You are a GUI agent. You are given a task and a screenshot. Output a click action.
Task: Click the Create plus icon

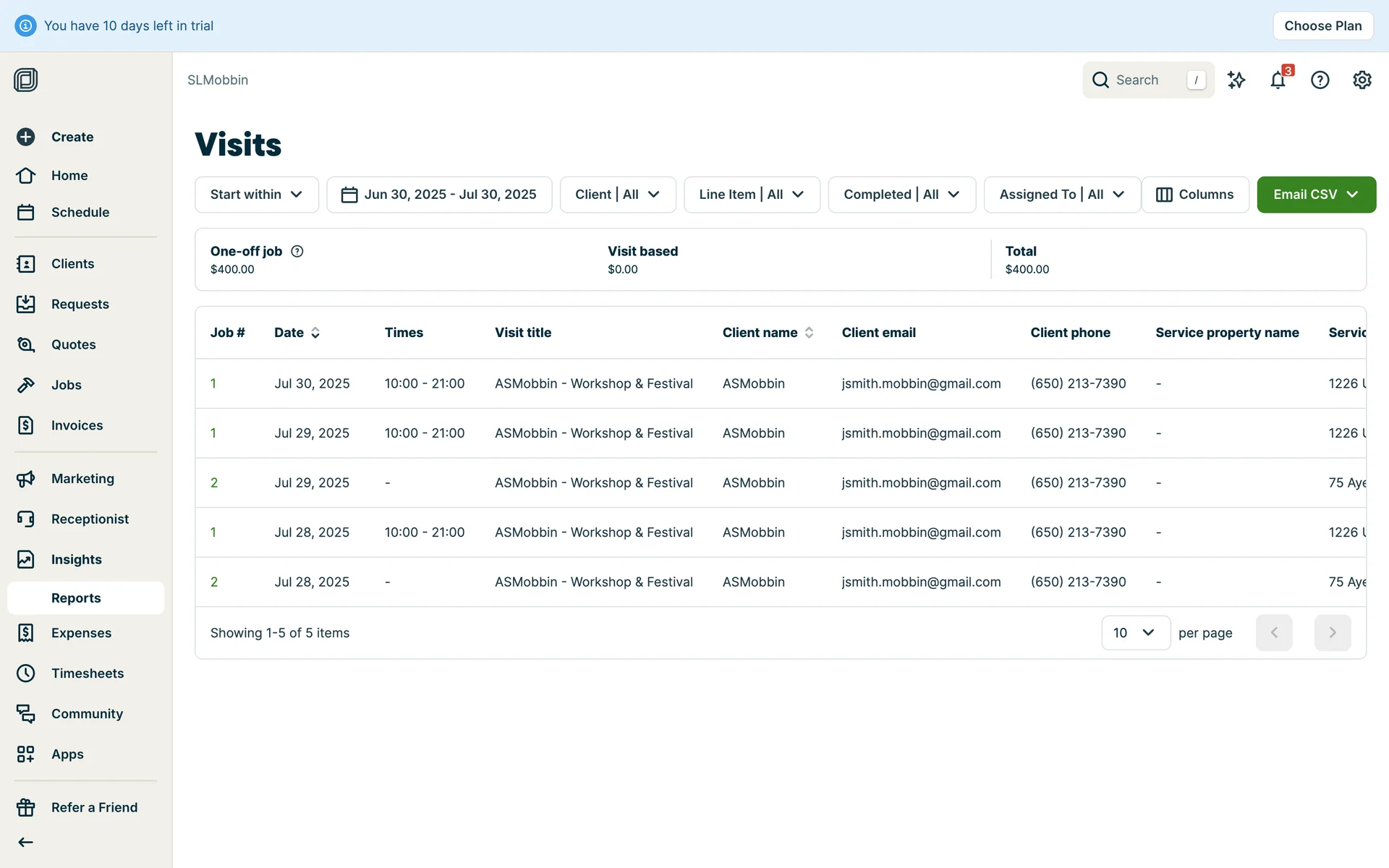[26, 137]
